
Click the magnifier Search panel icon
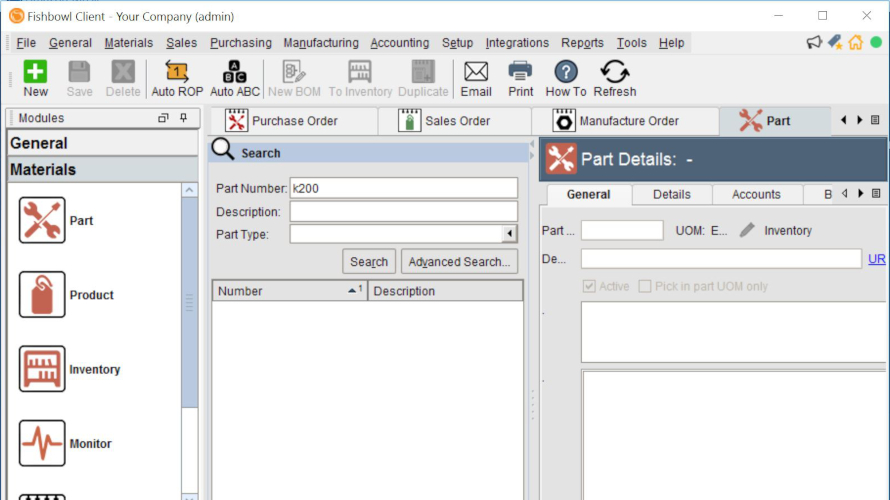coord(222,150)
